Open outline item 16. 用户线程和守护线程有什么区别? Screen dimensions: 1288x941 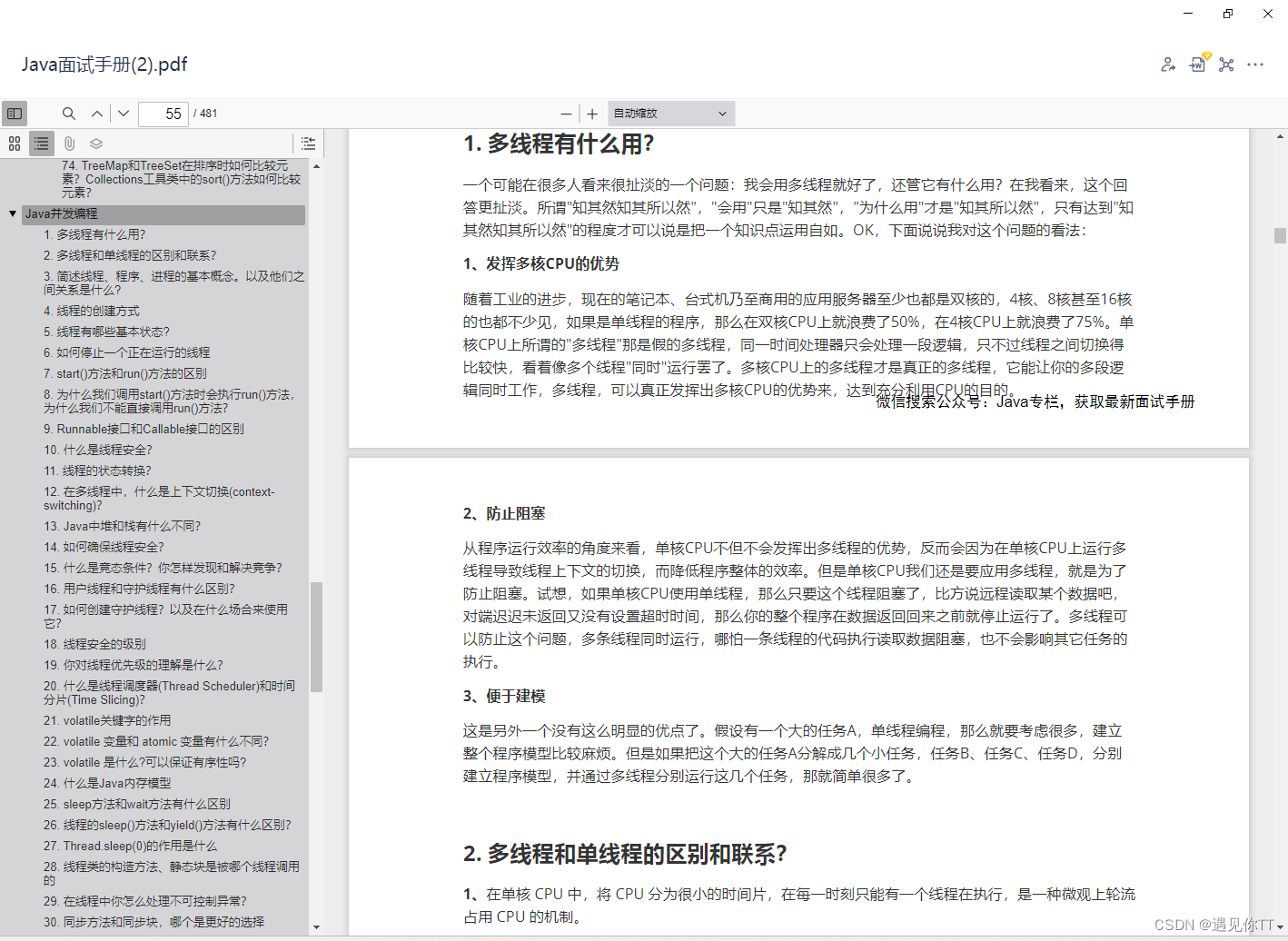(139, 589)
